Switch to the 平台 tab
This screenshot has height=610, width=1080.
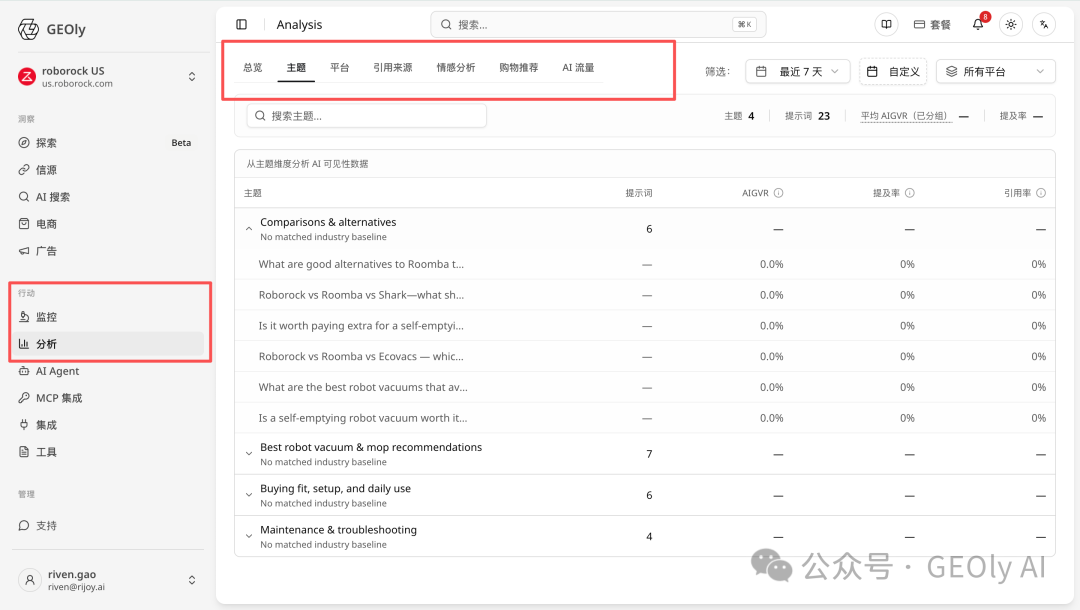pyautogui.click(x=340, y=67)
